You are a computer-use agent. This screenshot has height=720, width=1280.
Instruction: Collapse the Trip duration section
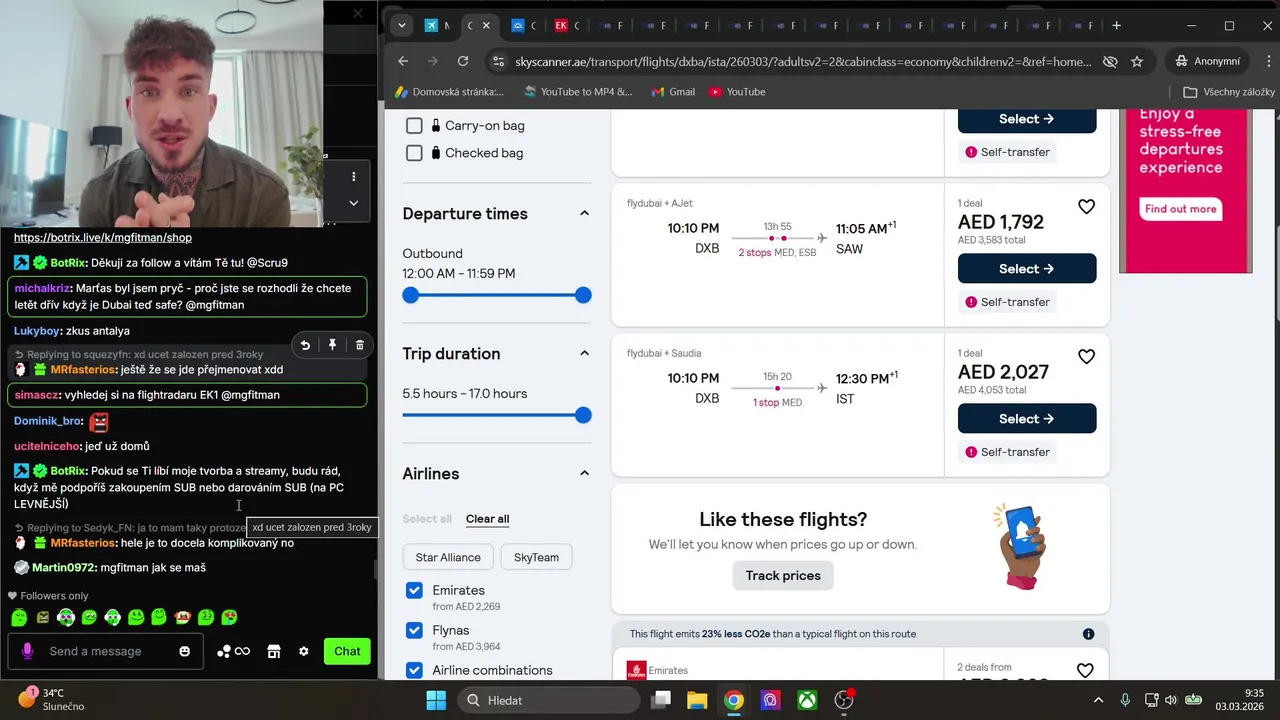585,353
